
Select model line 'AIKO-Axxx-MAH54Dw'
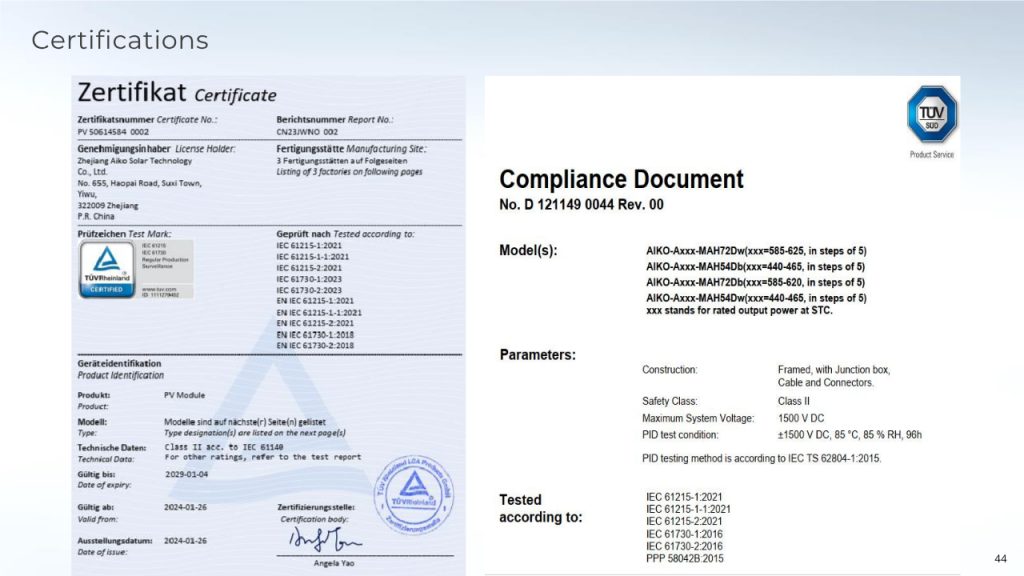756,298
